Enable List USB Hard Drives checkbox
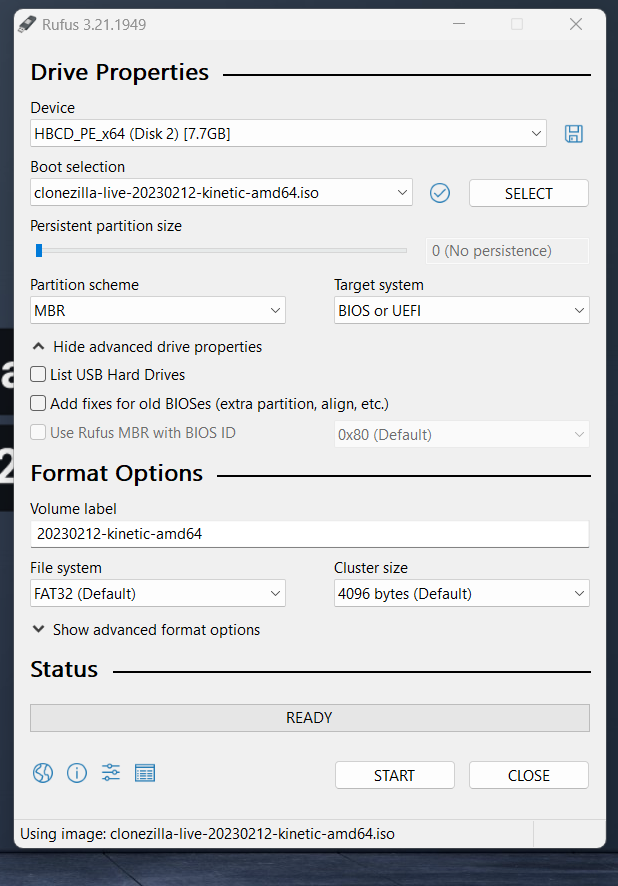Viewport: 618px width, 886px height. (x=38, y=374)
